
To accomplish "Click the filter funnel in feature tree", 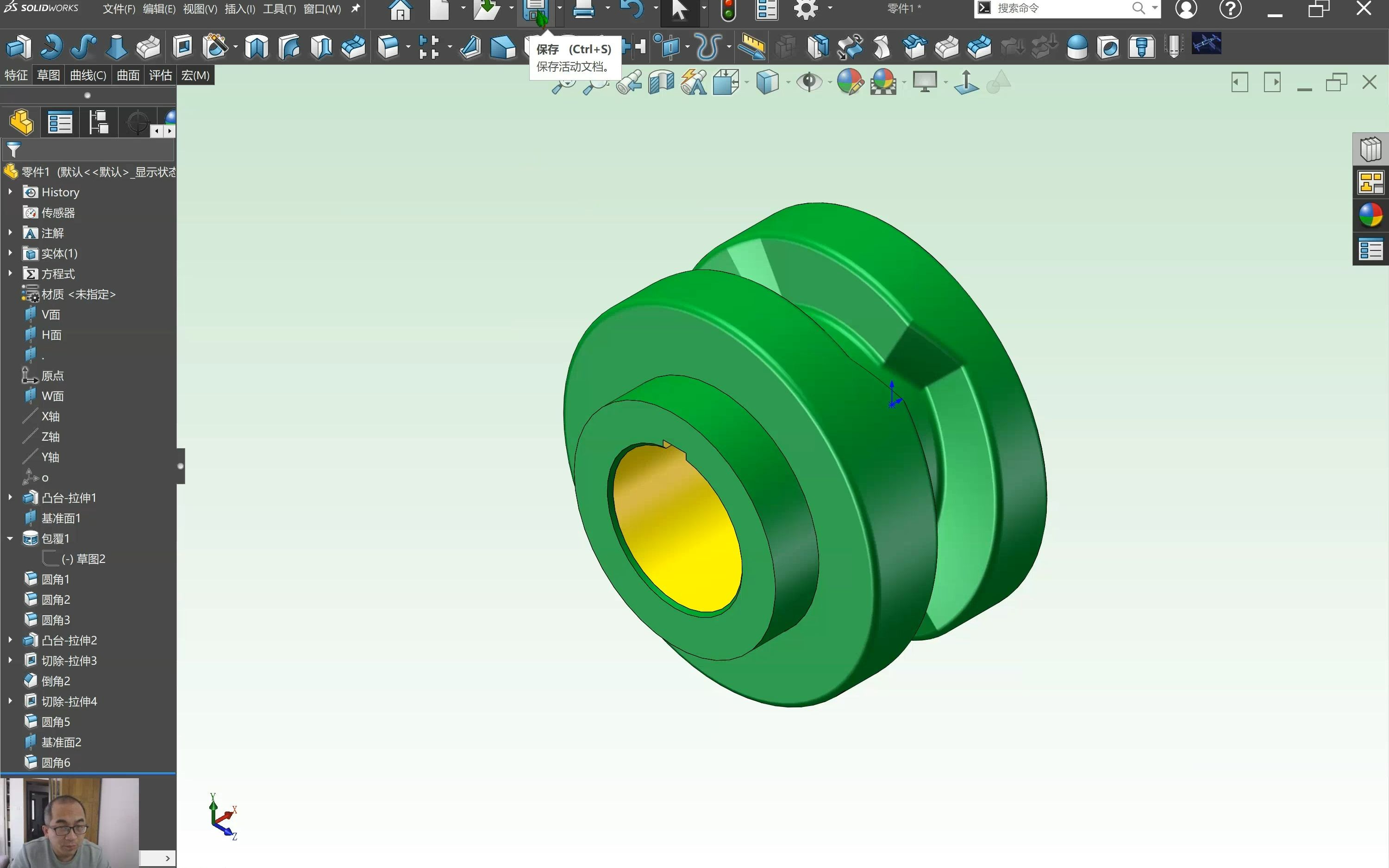I will coord(14,150).
